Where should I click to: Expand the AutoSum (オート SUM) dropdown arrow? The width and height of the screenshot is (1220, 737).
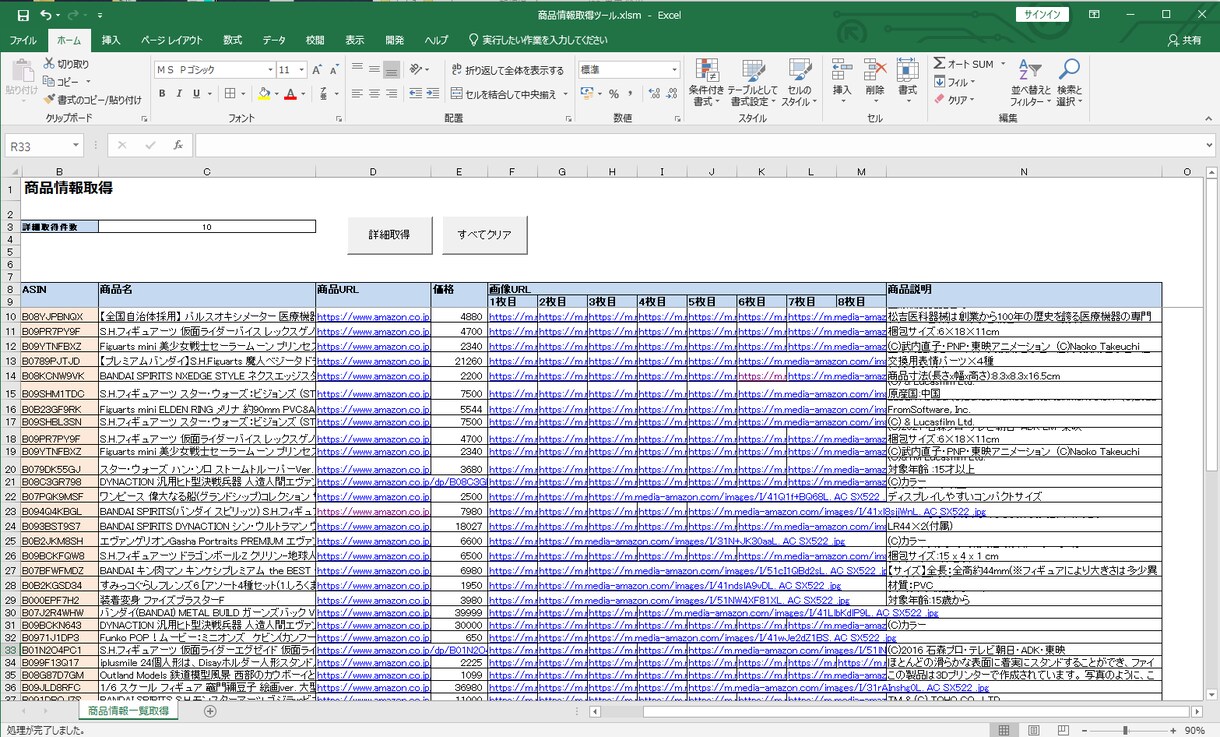pyautogui.click(x=1004, y=64)
